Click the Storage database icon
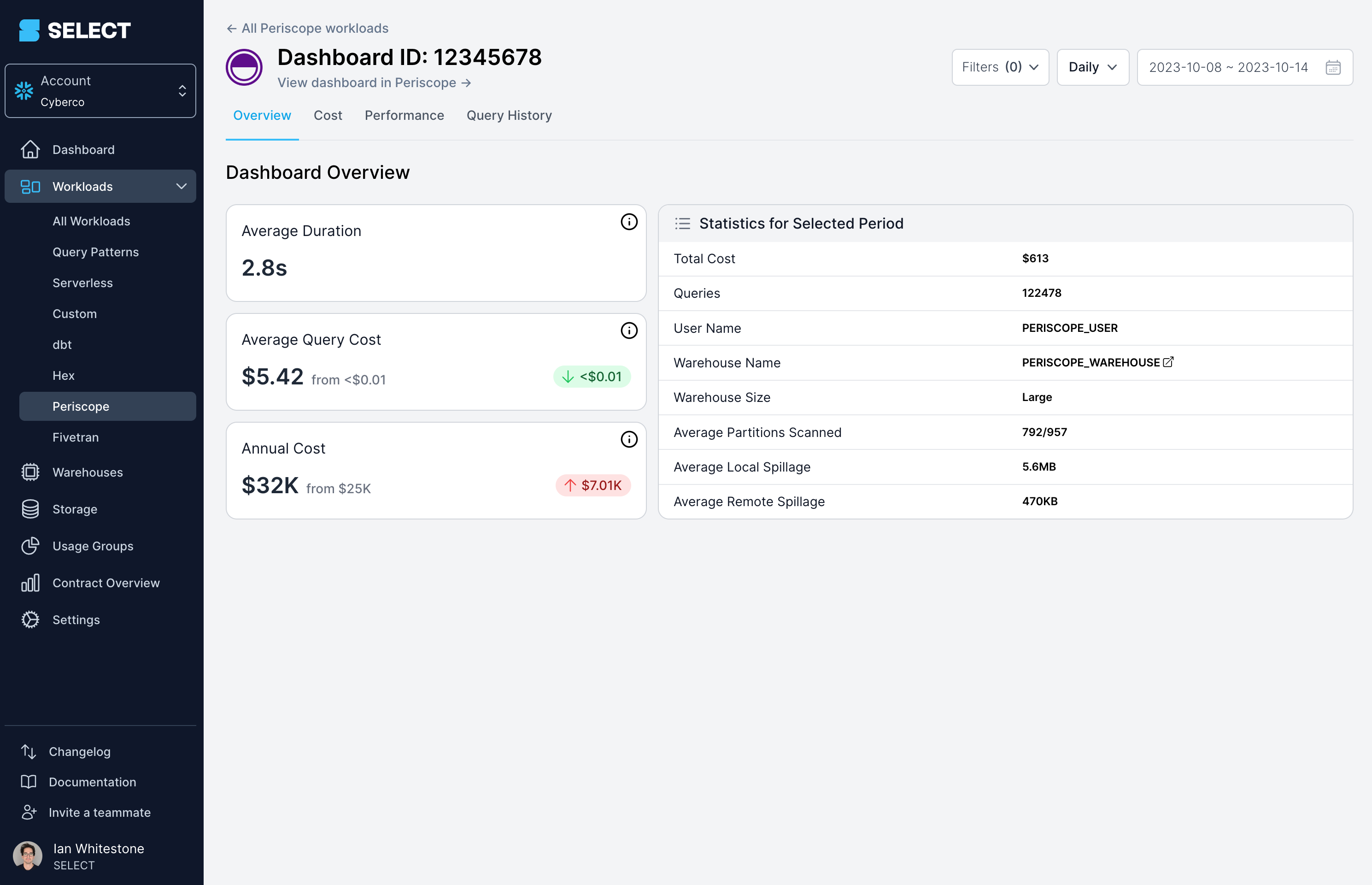1372x885 pixels. [x=30, y=509]
